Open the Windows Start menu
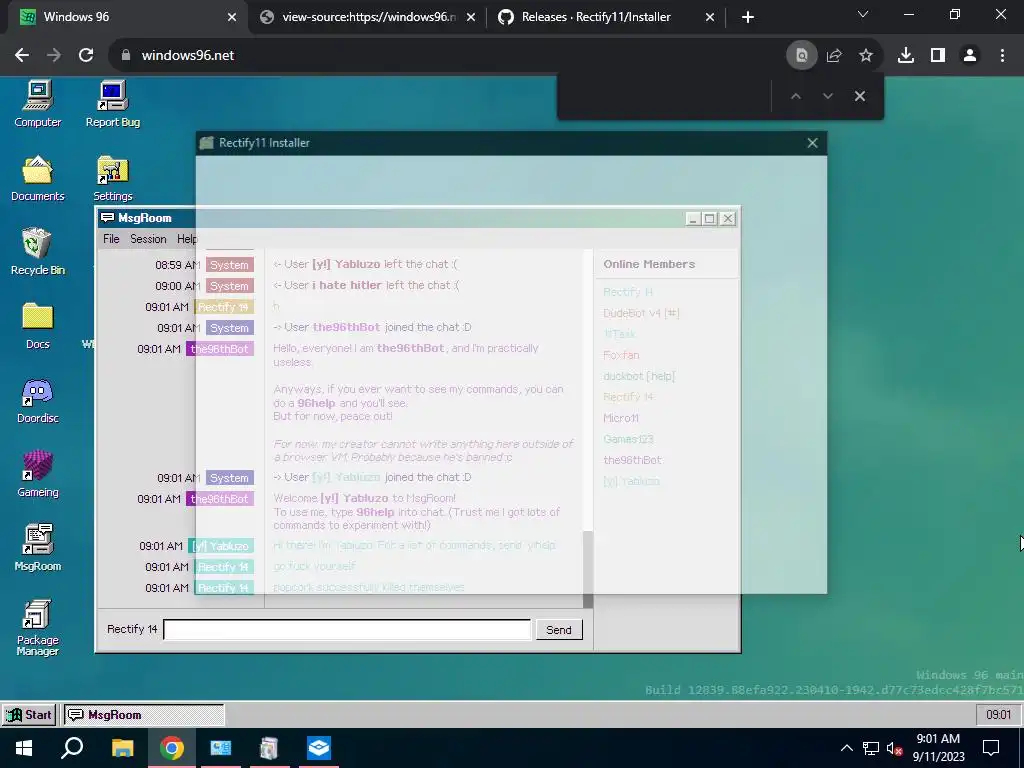1024x768 pixels. (24, 748)
